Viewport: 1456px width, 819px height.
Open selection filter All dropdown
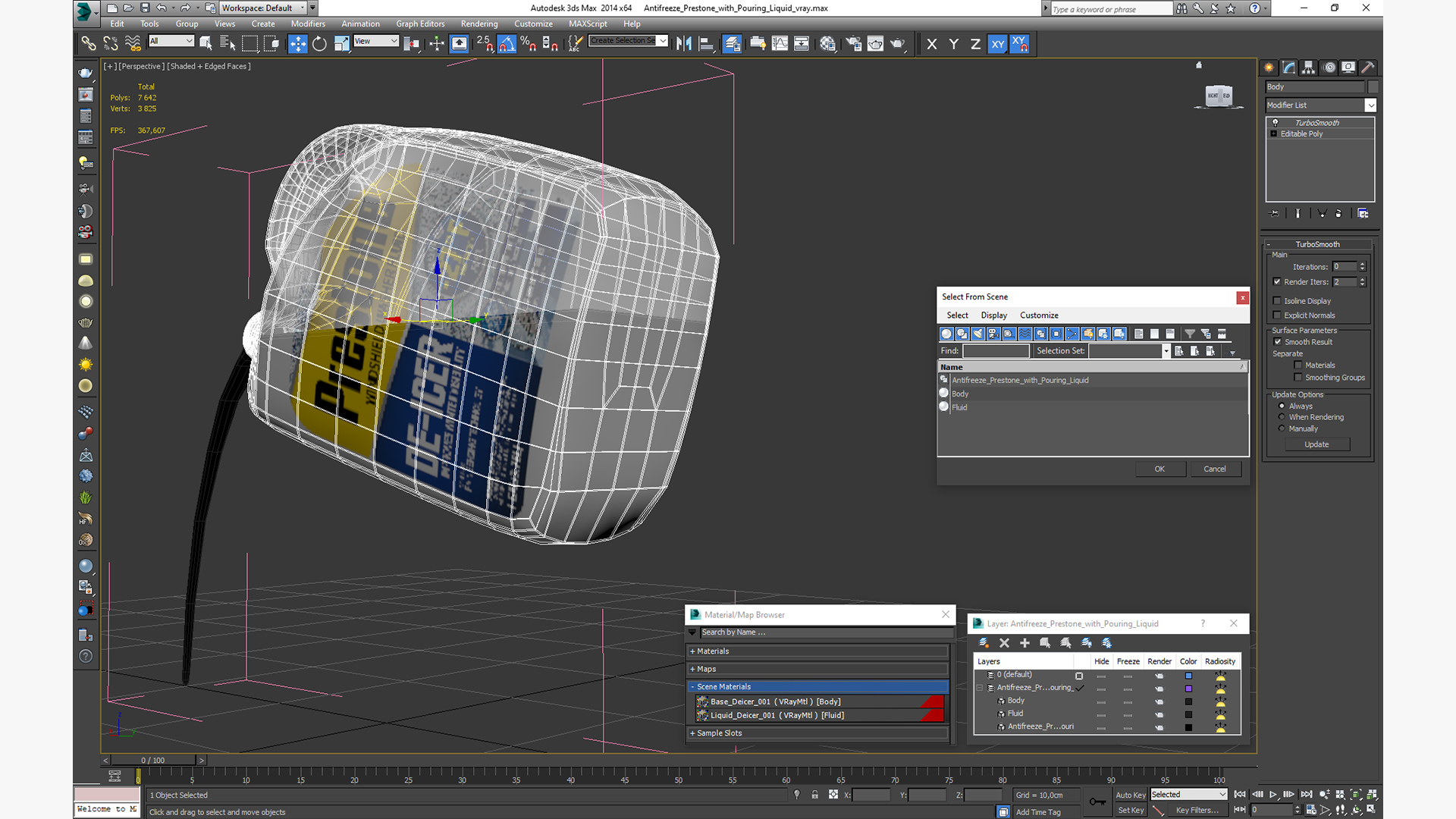pos(171,41)
